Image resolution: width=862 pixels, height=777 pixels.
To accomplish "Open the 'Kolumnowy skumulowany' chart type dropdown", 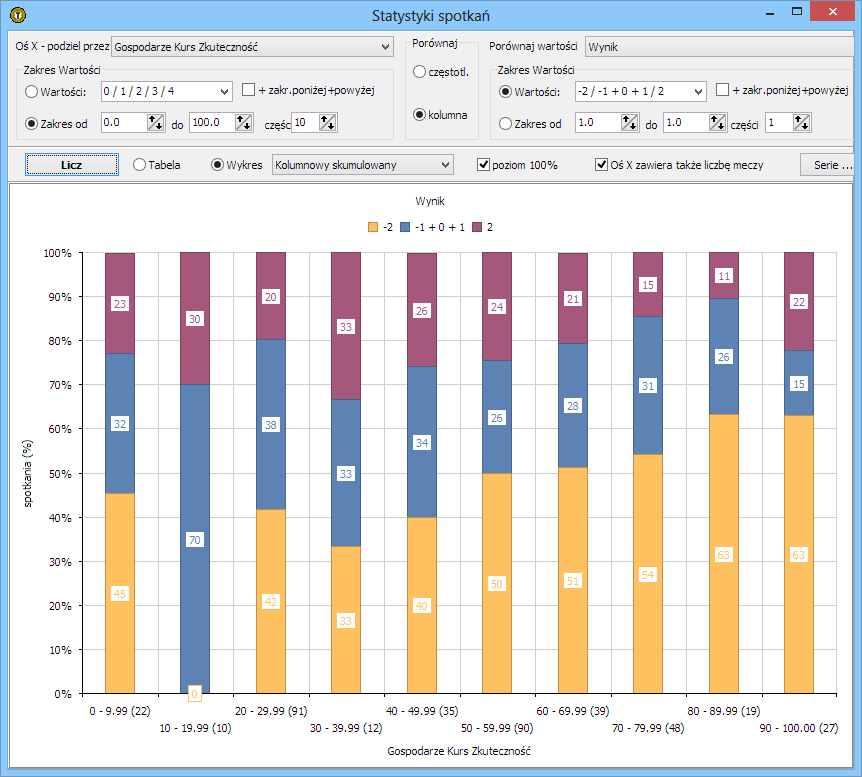I will [x=363, y=165].
